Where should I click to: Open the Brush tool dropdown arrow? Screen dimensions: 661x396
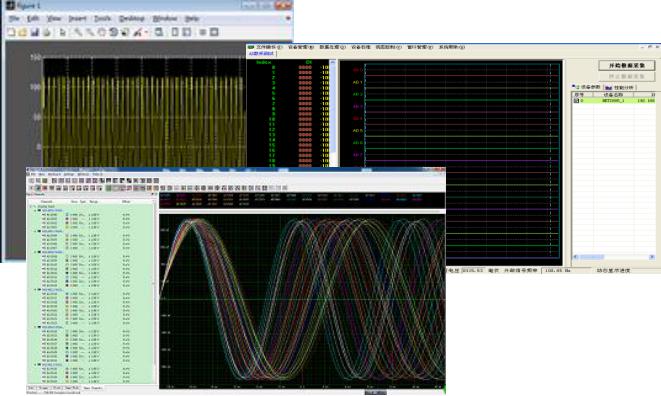point(146,32)
